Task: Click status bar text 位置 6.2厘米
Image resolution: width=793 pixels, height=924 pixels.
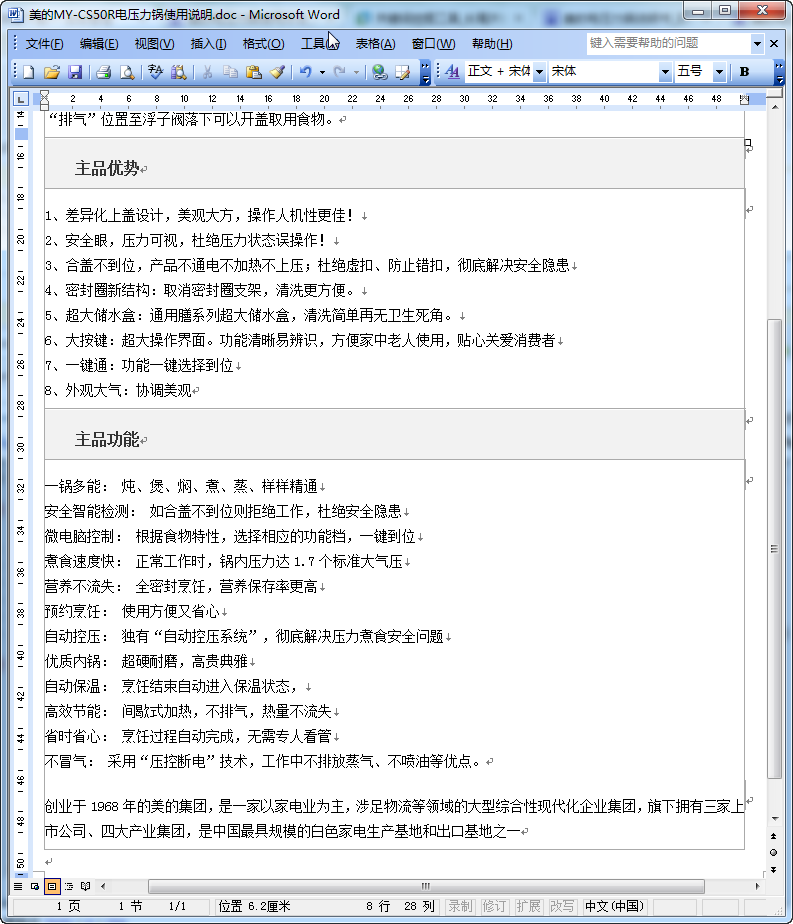Action: [x=255, y=906]
